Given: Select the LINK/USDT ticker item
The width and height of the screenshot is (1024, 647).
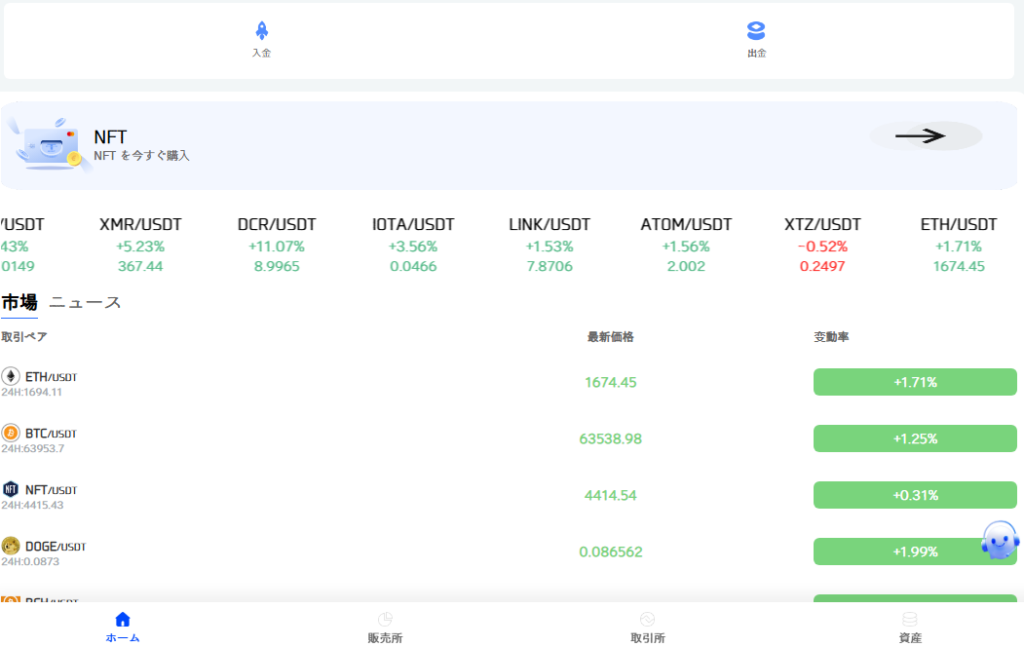Looking at the screenshot, I should (550, 245).
